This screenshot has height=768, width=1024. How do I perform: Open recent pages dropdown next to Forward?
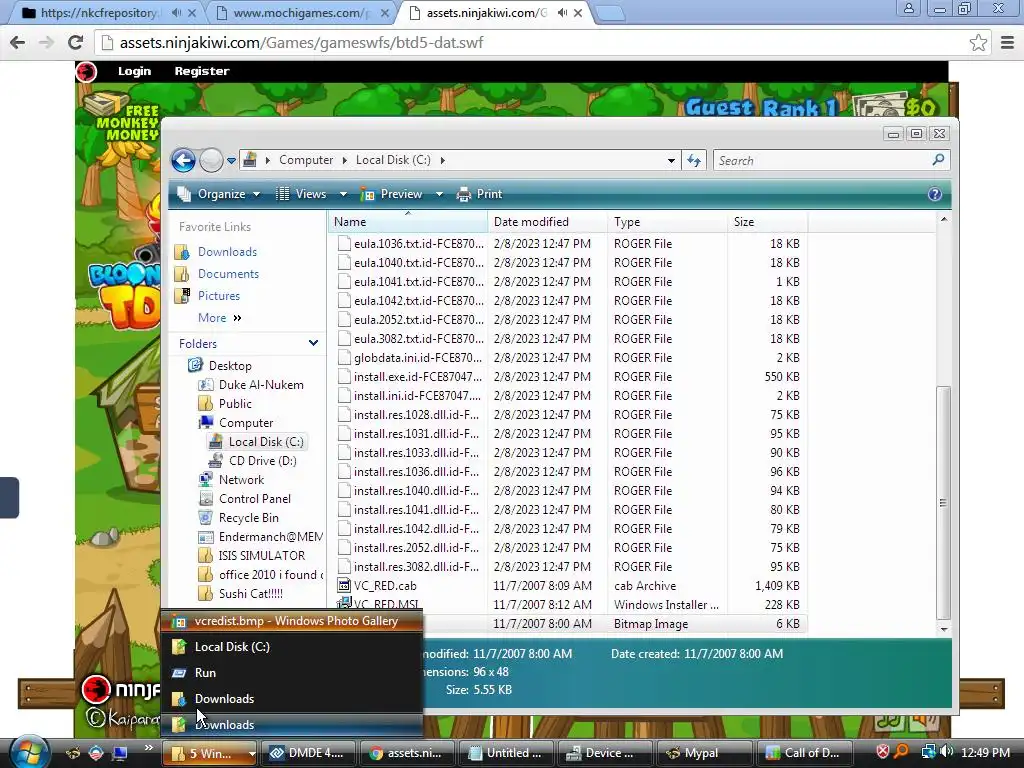231,161
